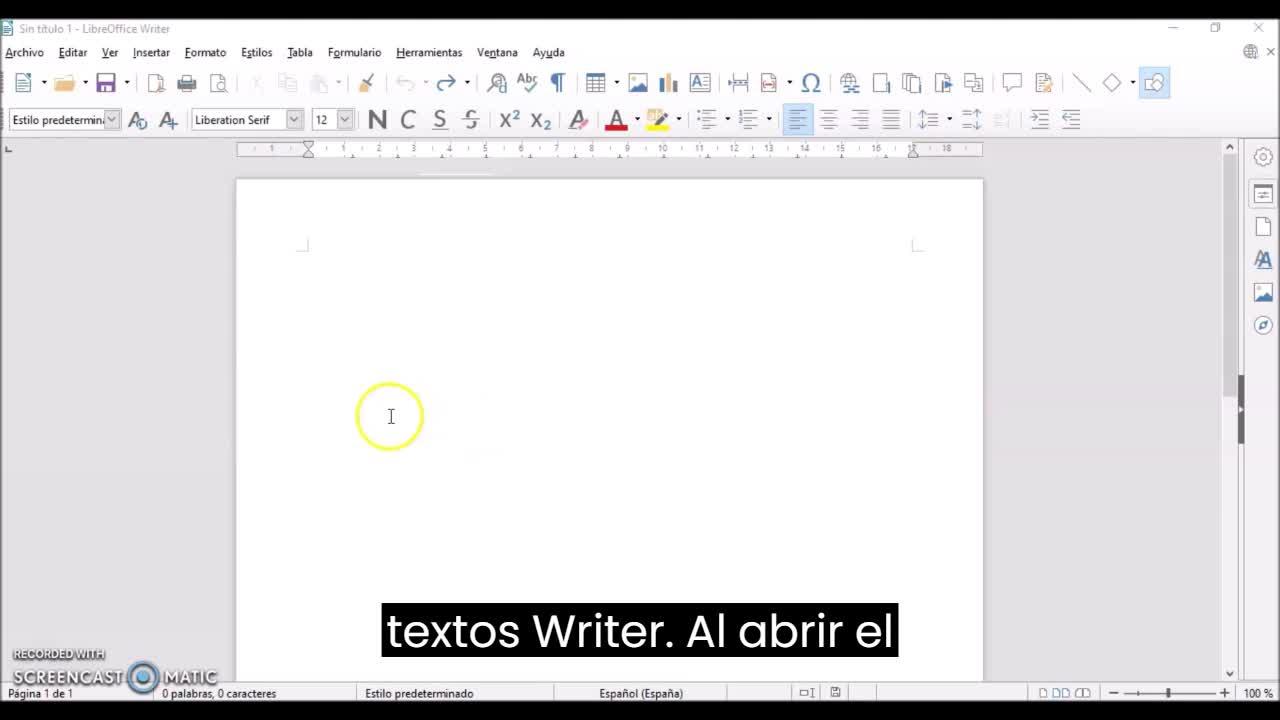Screen dimensions: 1280x720
Task: Open the special character Omega icon
Action: (811, 83)
